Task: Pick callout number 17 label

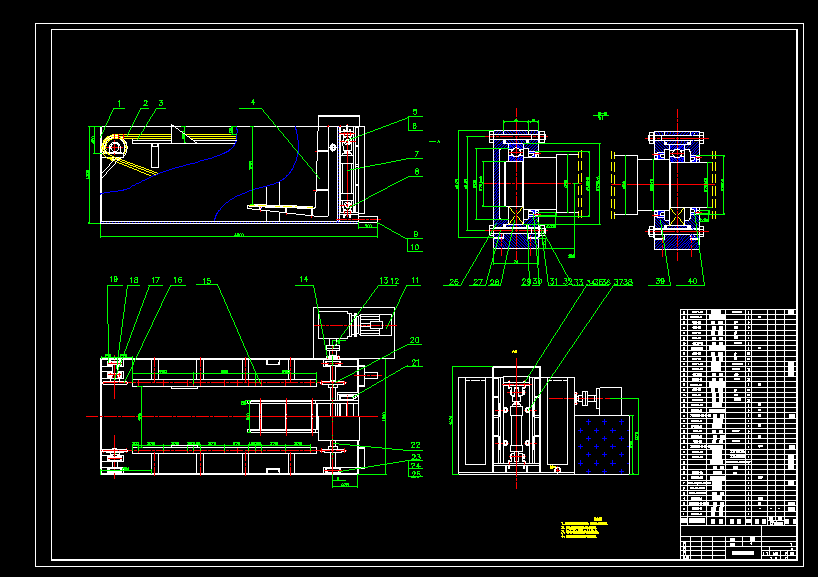Action: click(x=155, y=280)
